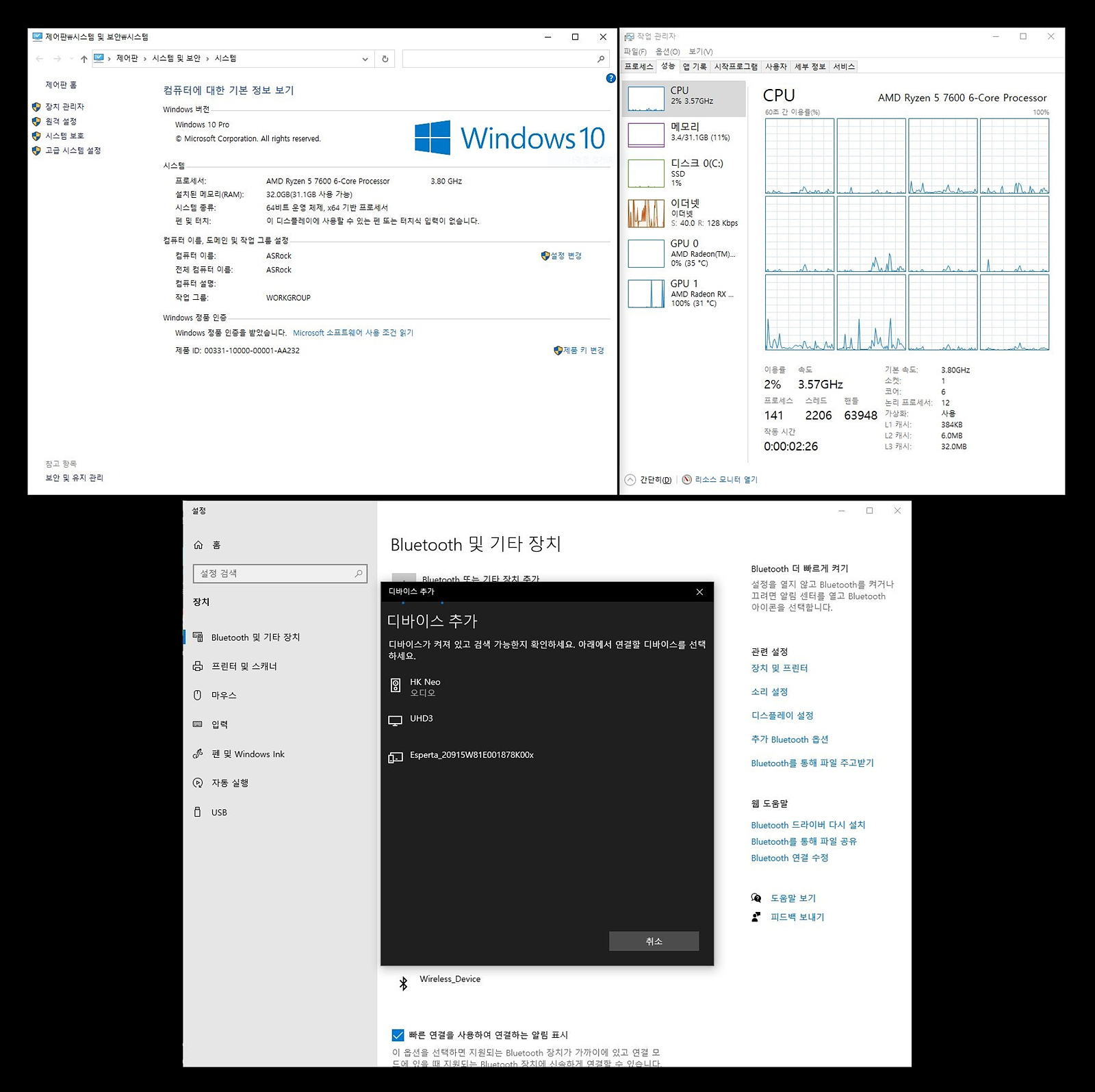This screenshot has width=1095, height=1092.
Task: Click 피드백 보내기 feedback icon link
Action: [x=788, y=917]
